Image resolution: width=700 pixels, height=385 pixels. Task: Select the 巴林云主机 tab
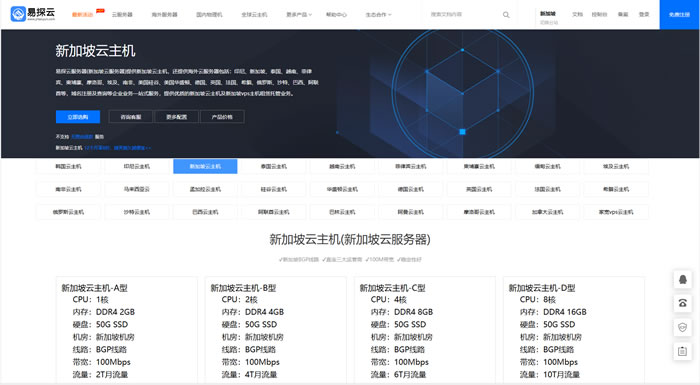point(342,212)
